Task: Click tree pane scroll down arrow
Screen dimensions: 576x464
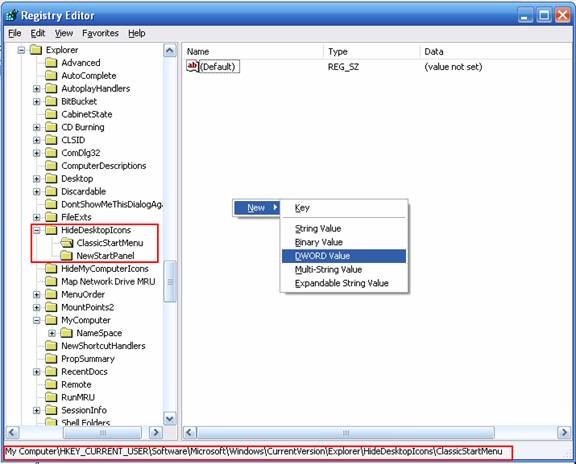Action: [170, 418]
